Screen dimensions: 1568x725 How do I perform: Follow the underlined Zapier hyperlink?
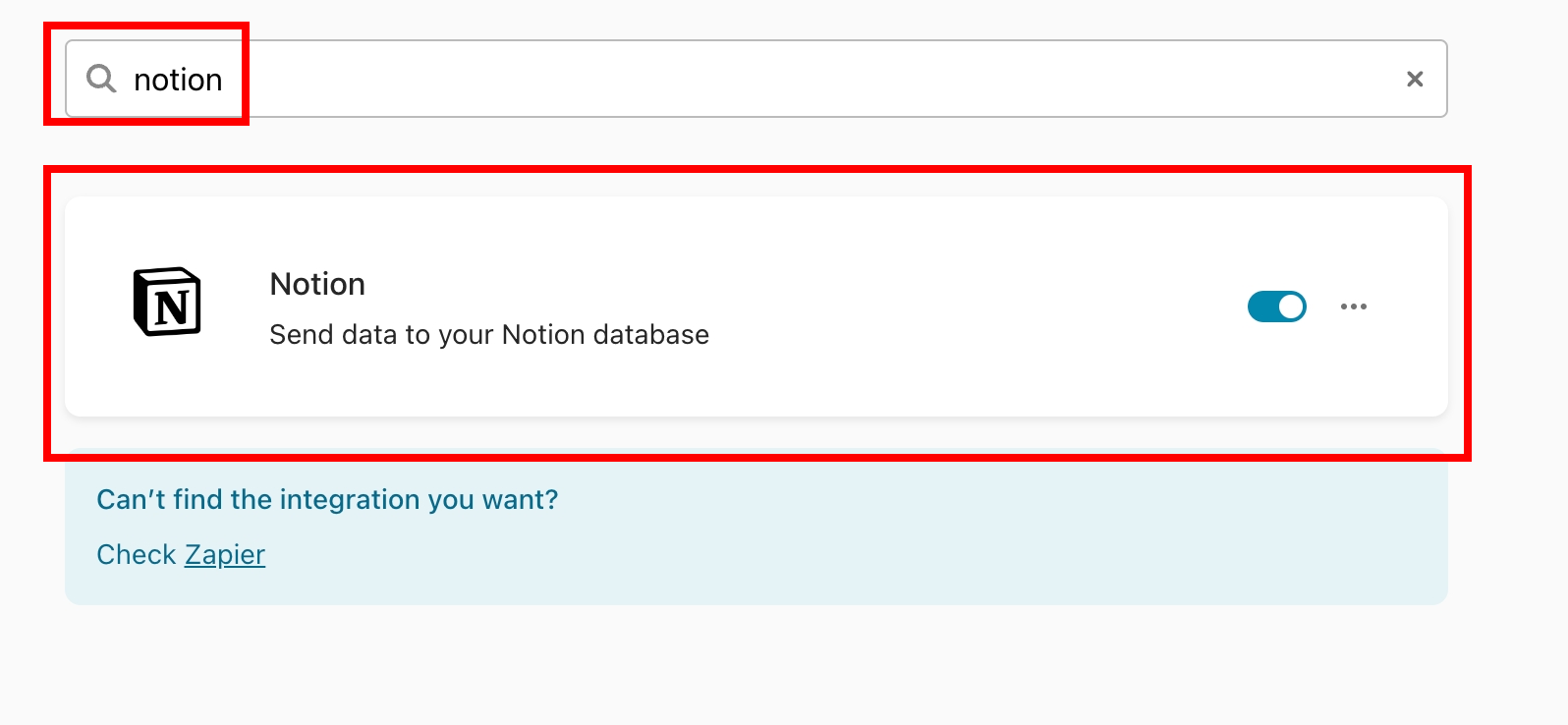pyautogui.click(x=225, y=555)
